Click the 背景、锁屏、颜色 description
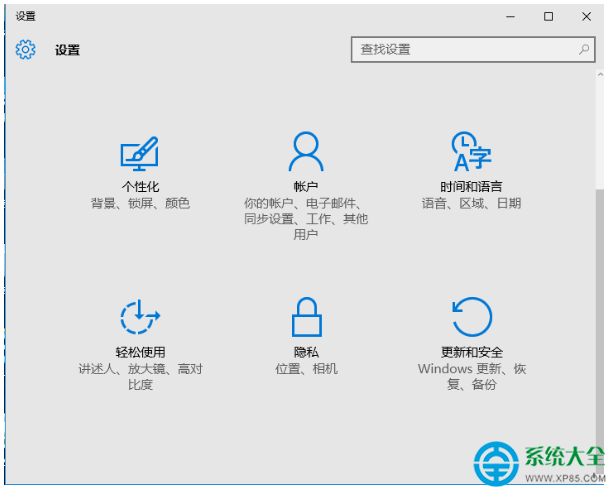 (x=140, y=203)
